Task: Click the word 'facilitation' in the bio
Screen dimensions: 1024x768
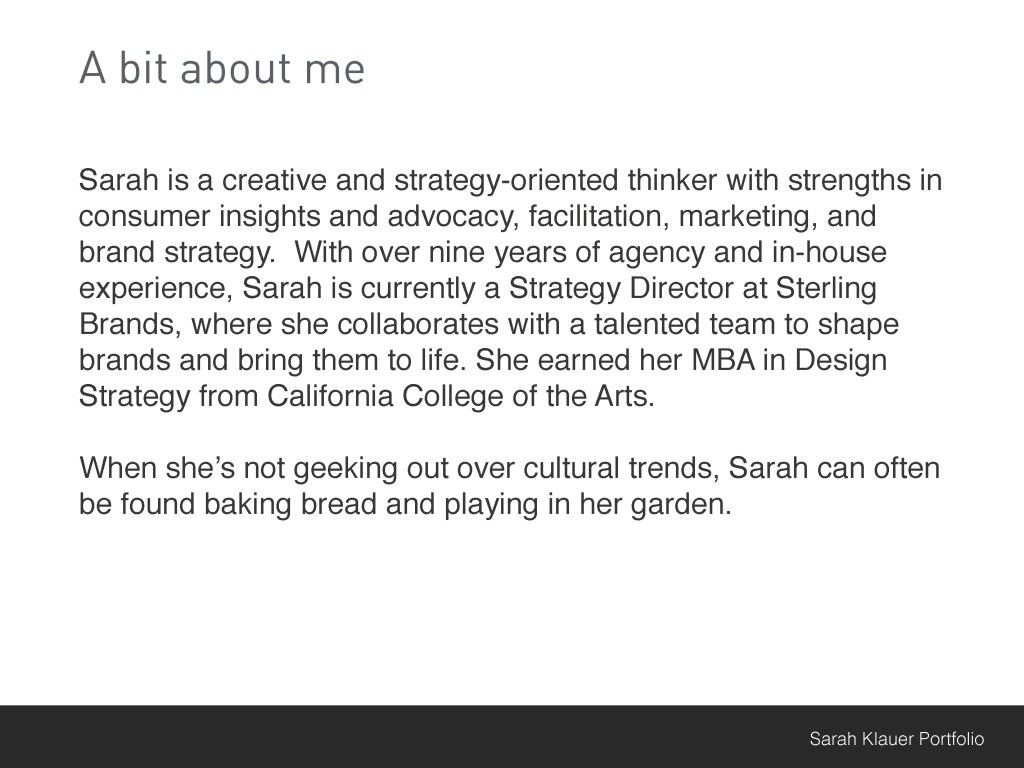Action: [x=599, y=217]
